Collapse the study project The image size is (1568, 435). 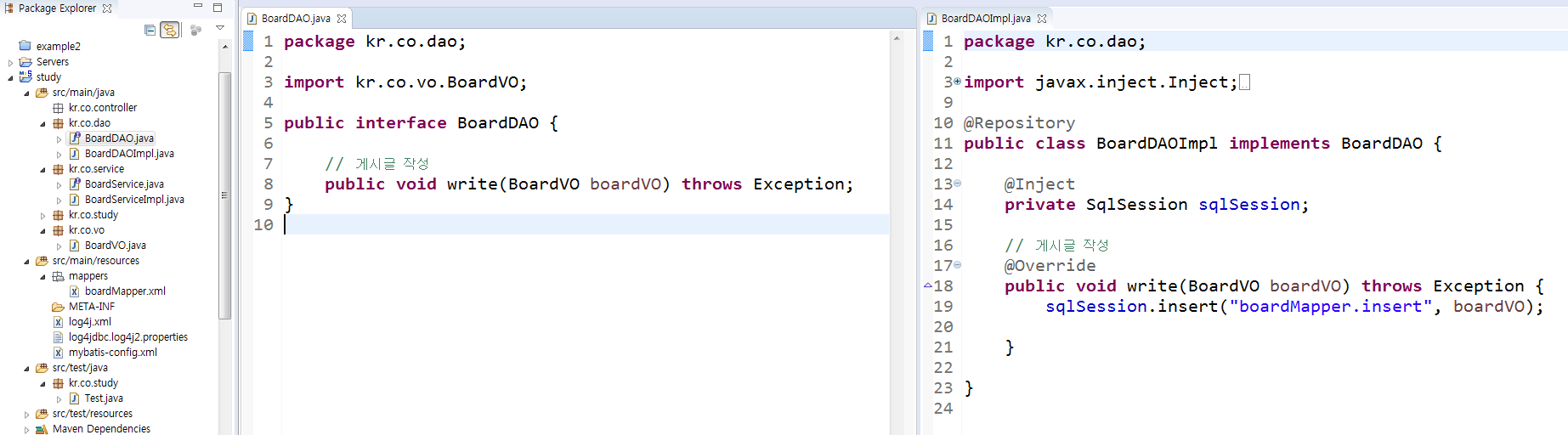10,78
